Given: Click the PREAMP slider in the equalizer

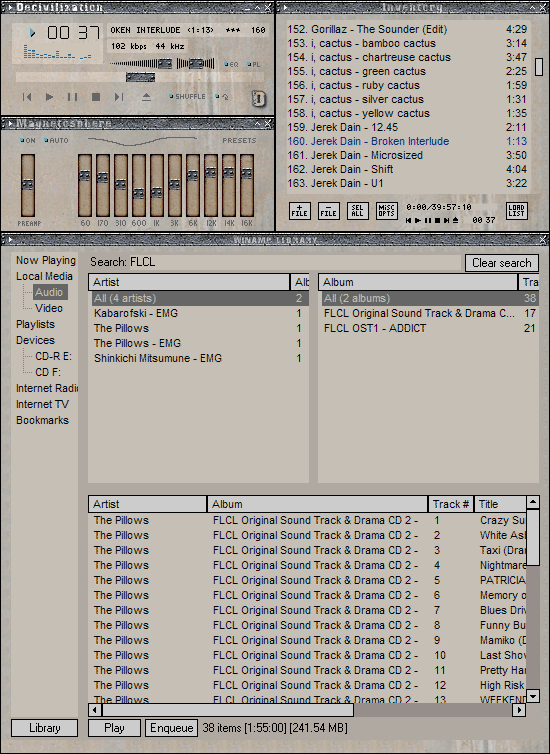Looking at the screenshot, I should point(28,186).
